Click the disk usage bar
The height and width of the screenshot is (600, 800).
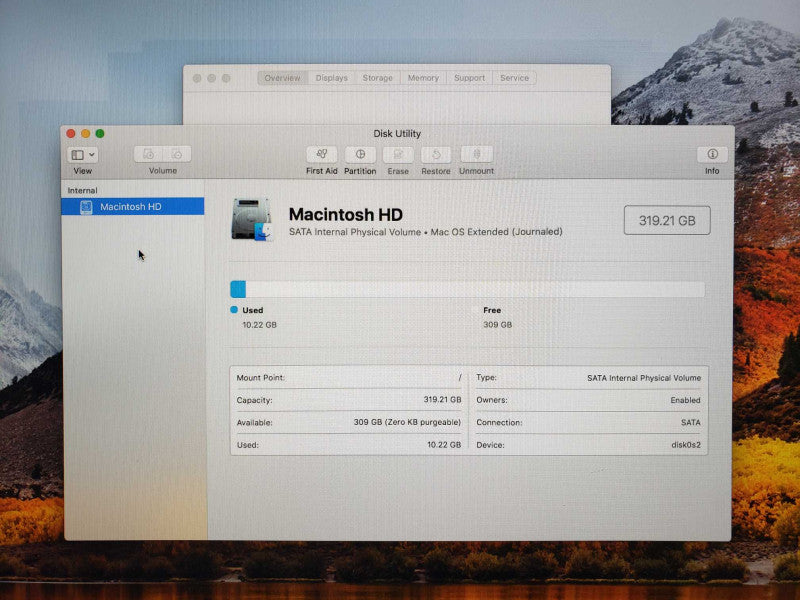tap(467, 289)
